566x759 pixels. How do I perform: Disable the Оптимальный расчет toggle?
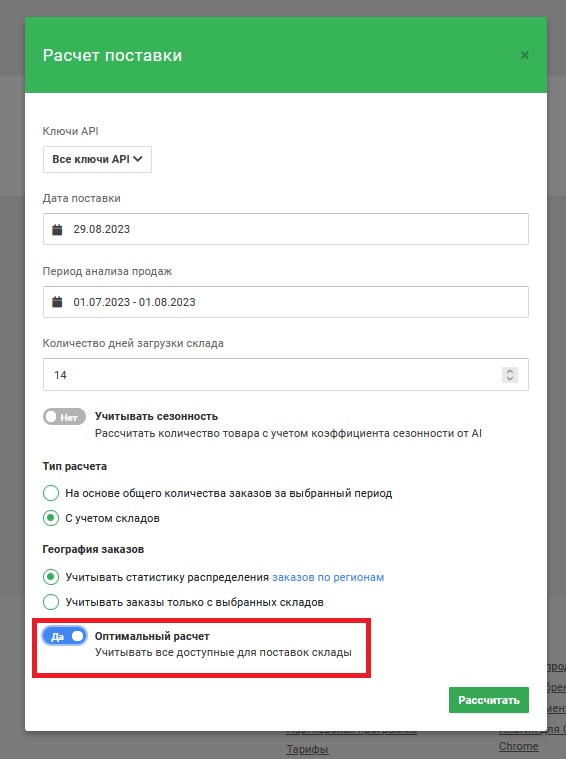pyautogui.click(x=64, y=636)
